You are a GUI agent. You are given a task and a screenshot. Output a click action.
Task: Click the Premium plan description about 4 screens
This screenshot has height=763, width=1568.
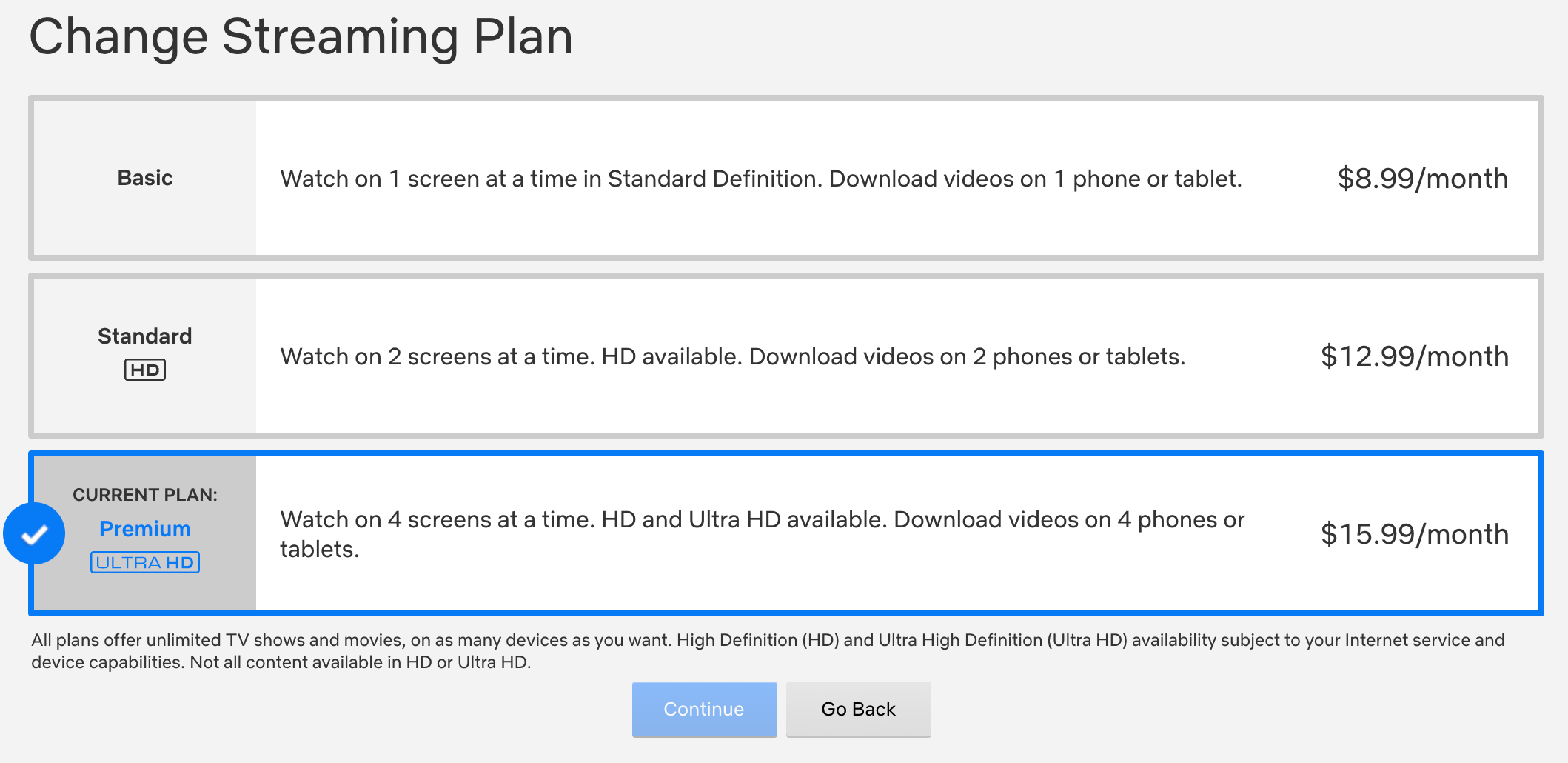click(x=763, y=534)
